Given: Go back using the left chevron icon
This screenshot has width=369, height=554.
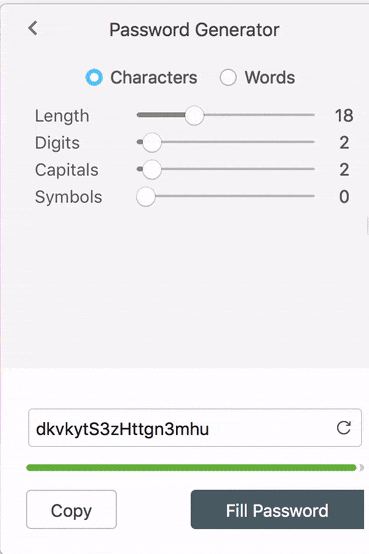Looking at the screenshot, I should coord(33,28).
